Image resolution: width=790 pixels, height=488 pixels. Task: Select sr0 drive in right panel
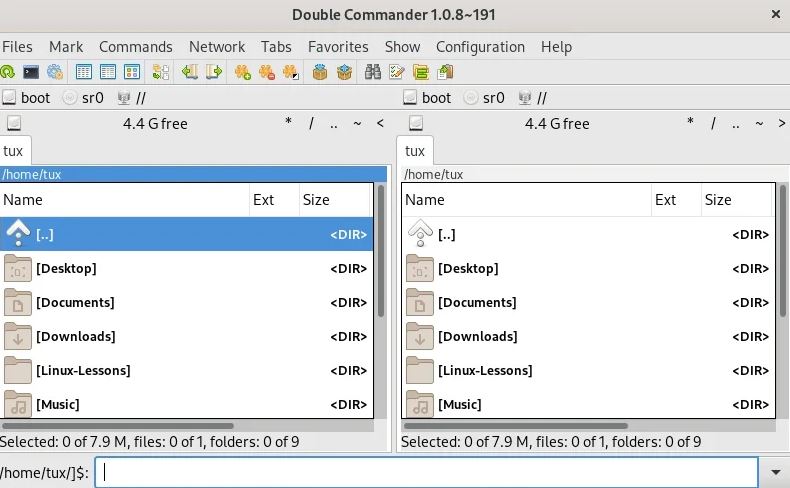point(485,98)
